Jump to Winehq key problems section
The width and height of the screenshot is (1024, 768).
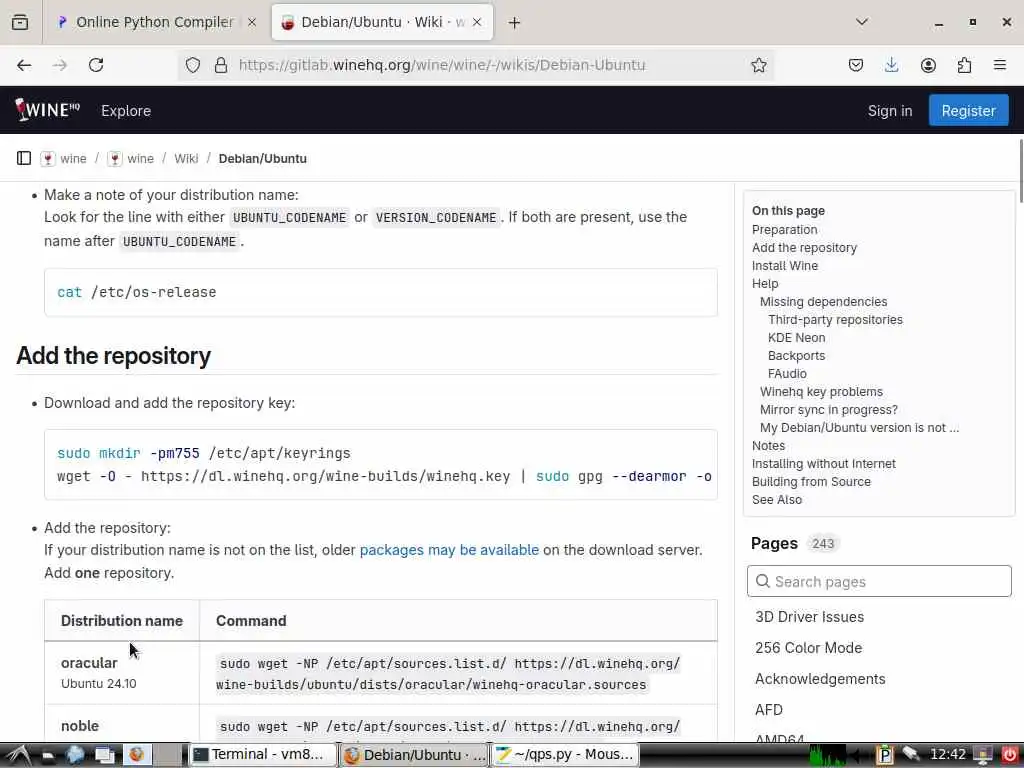(x=821, y=392)
